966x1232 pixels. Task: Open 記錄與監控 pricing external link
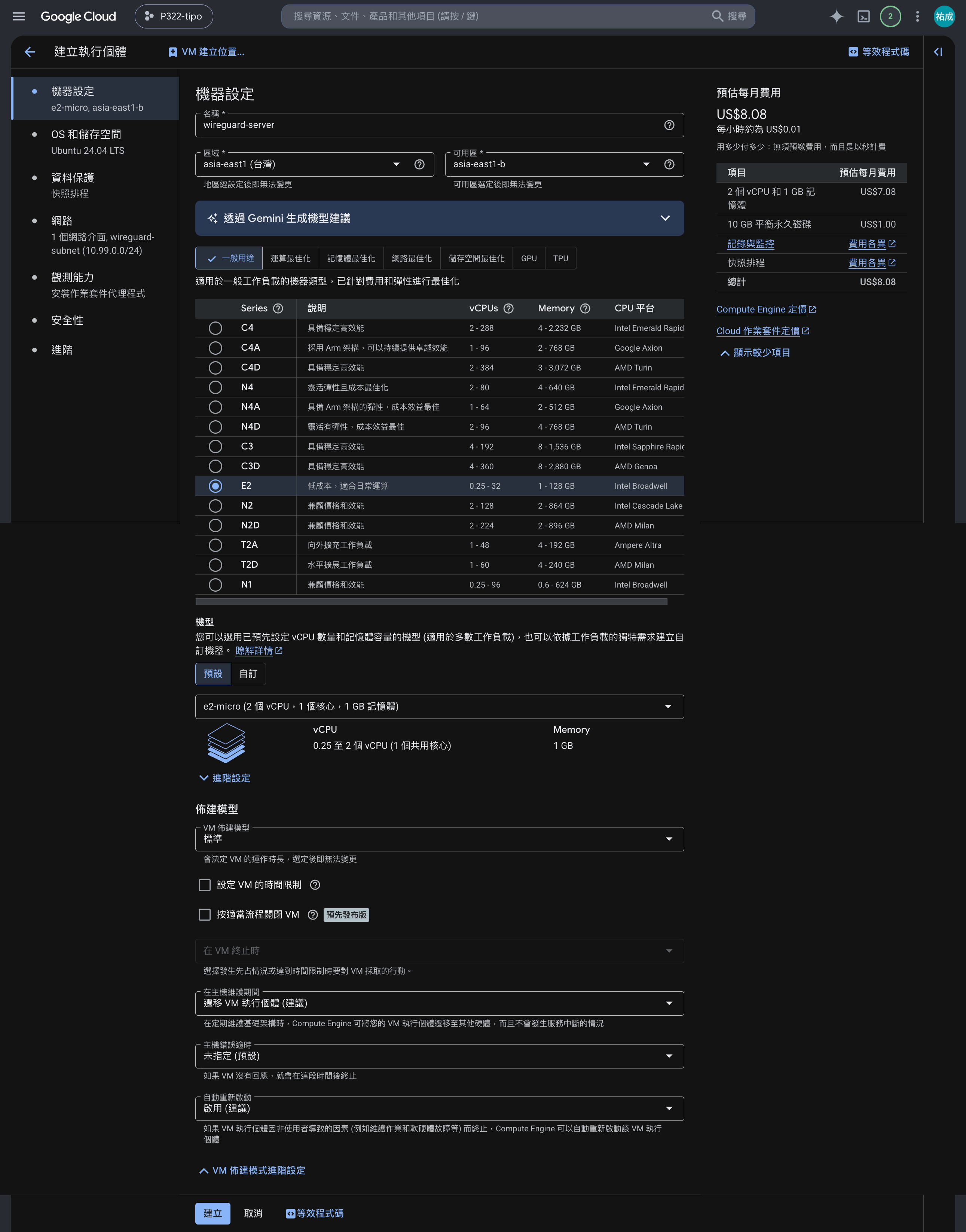(x=872, y=244)
